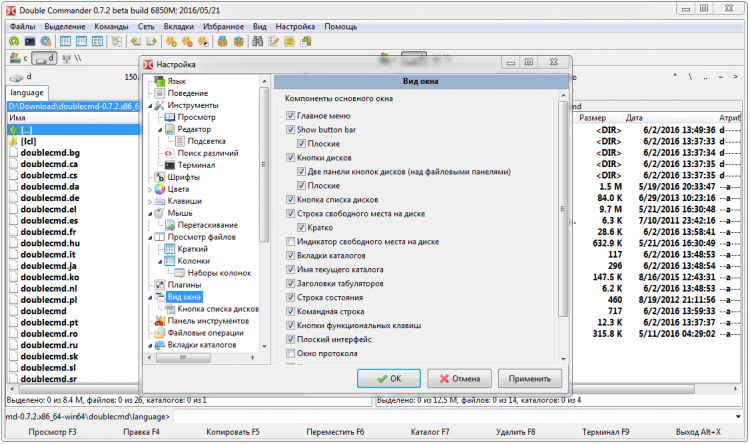The width and height of the screenshot is (750, 444).
Task: Click the Цвета color wheel icon
Action: pos(159,189)
